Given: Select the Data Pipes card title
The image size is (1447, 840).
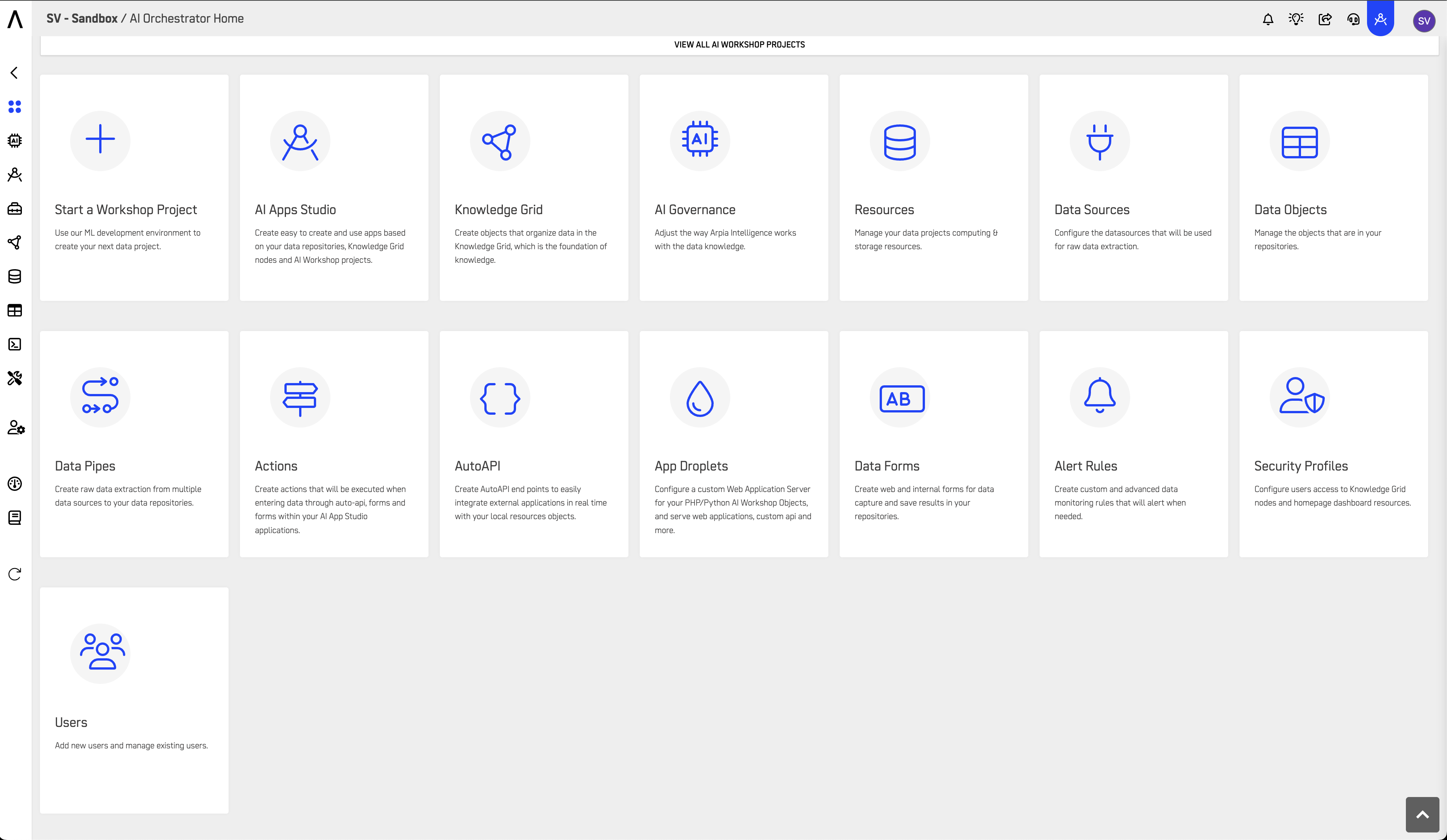Looking at the screenshot, I should coord(85,466).
